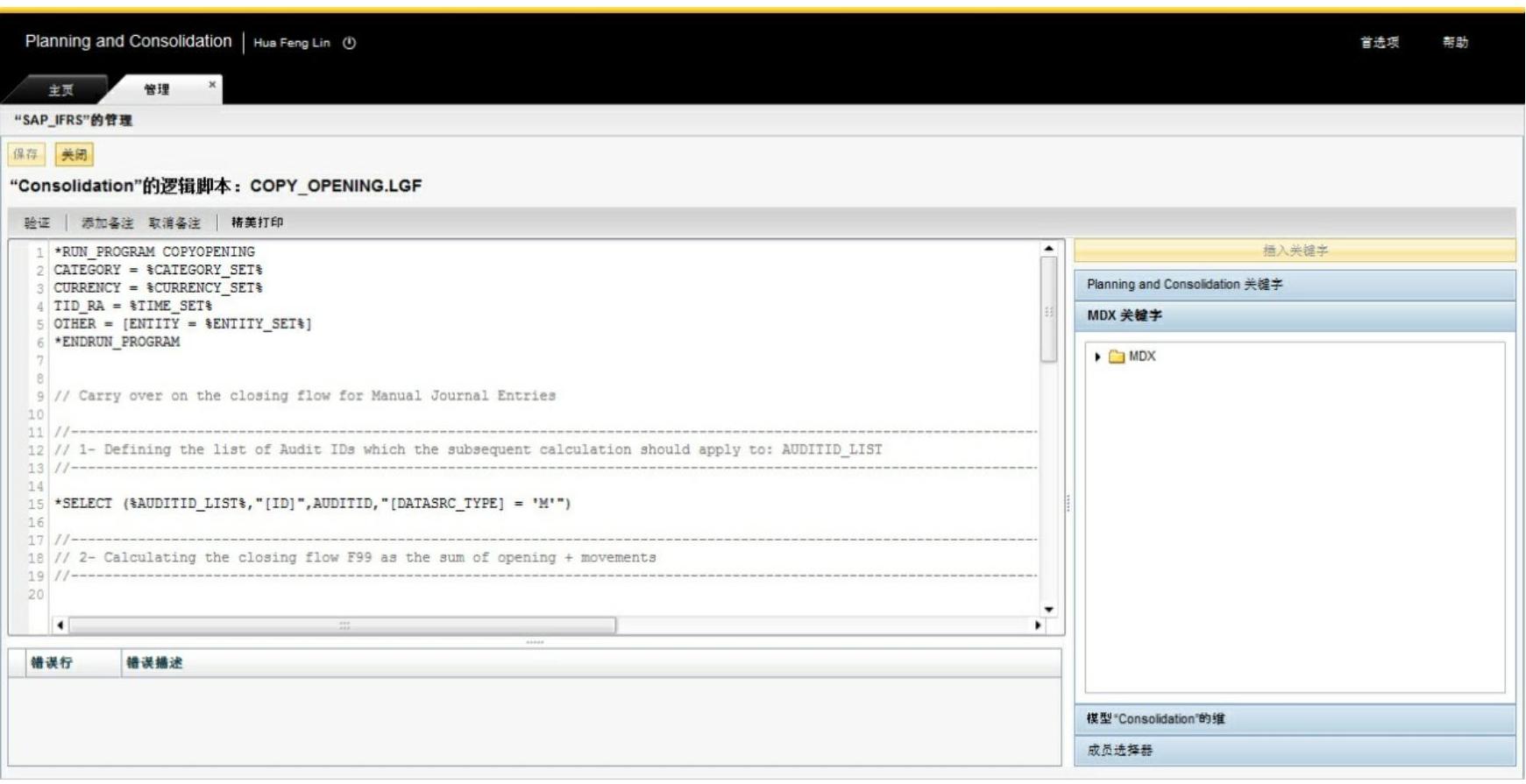Click the editor vertical scrollbar thumb
This screenshot has height=784, width=1526.
pos(1048,309)
